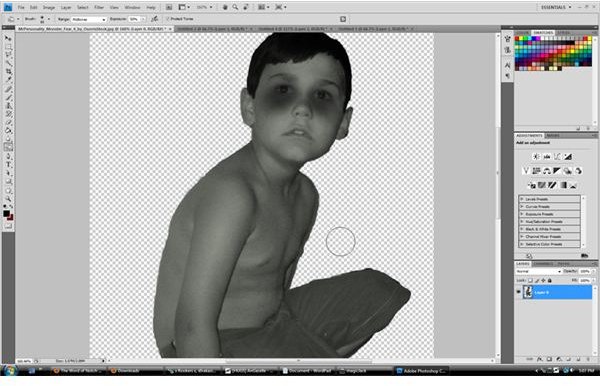Screen dimensions: 600x386
Task: Open the layer blend mode Normal dropdown
Action: 538,271
